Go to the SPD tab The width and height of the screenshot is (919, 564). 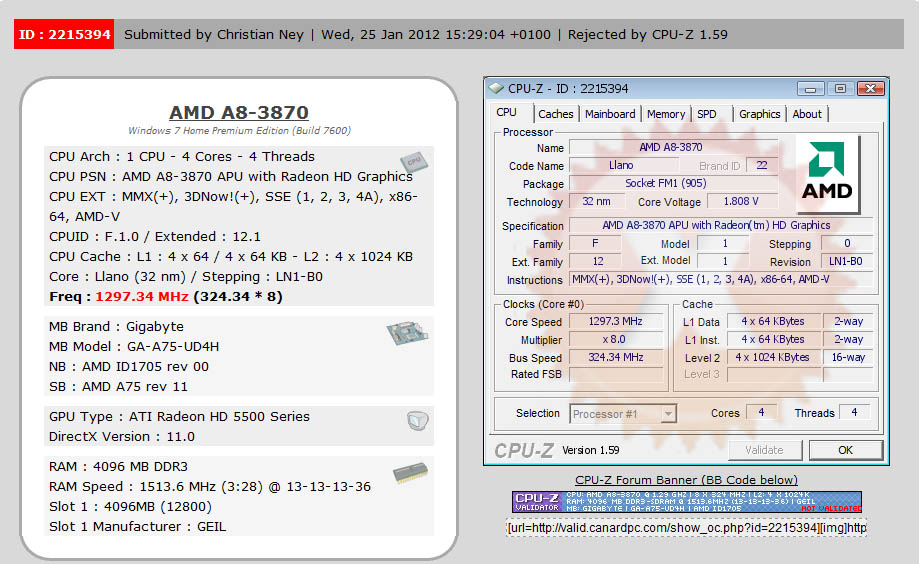point(707,114)
